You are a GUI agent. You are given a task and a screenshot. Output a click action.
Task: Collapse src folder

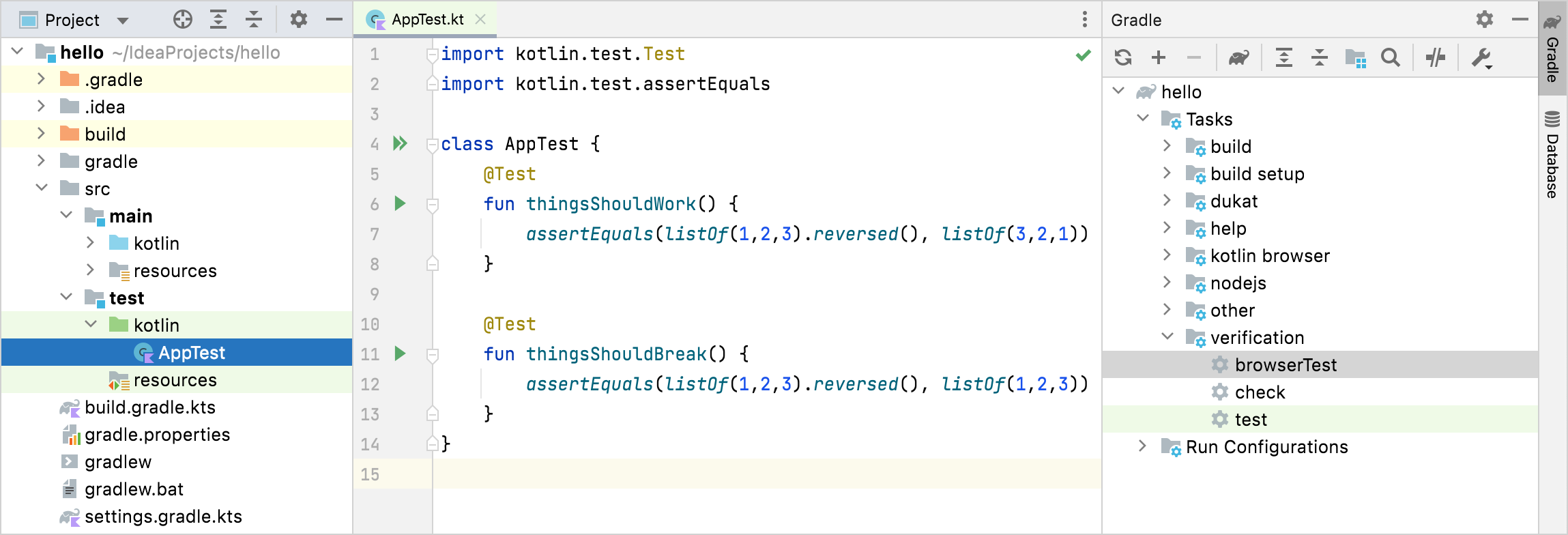pyautogui.click(x=41, y=188)
